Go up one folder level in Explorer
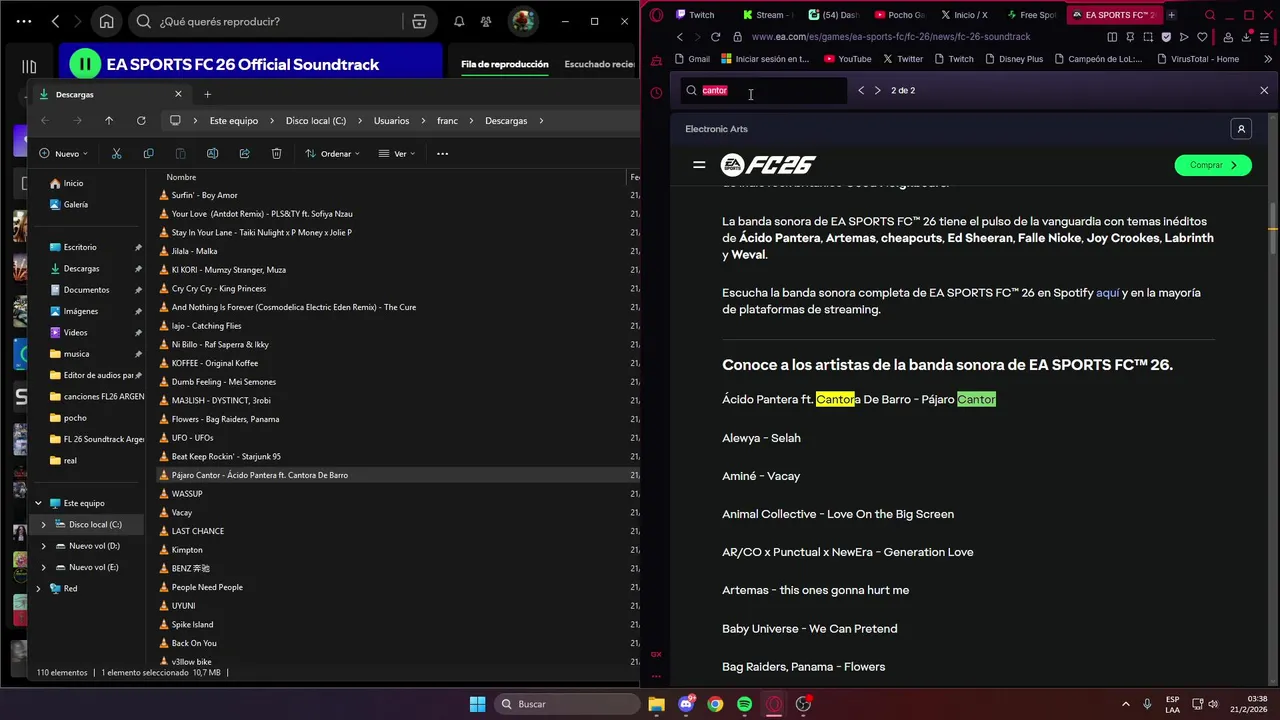The width and height of the screenshot is (1280, 720). point(109,120)
